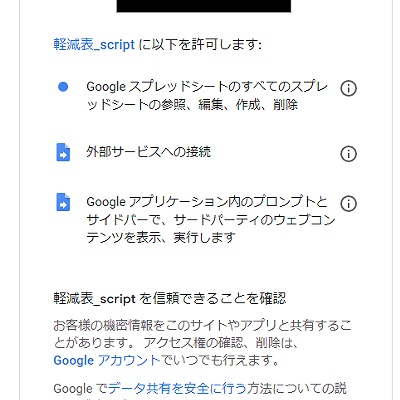The height and width of the screenshot is (400, 400).
Task: Click the black redacted account bar
Action: pos(204,6)
